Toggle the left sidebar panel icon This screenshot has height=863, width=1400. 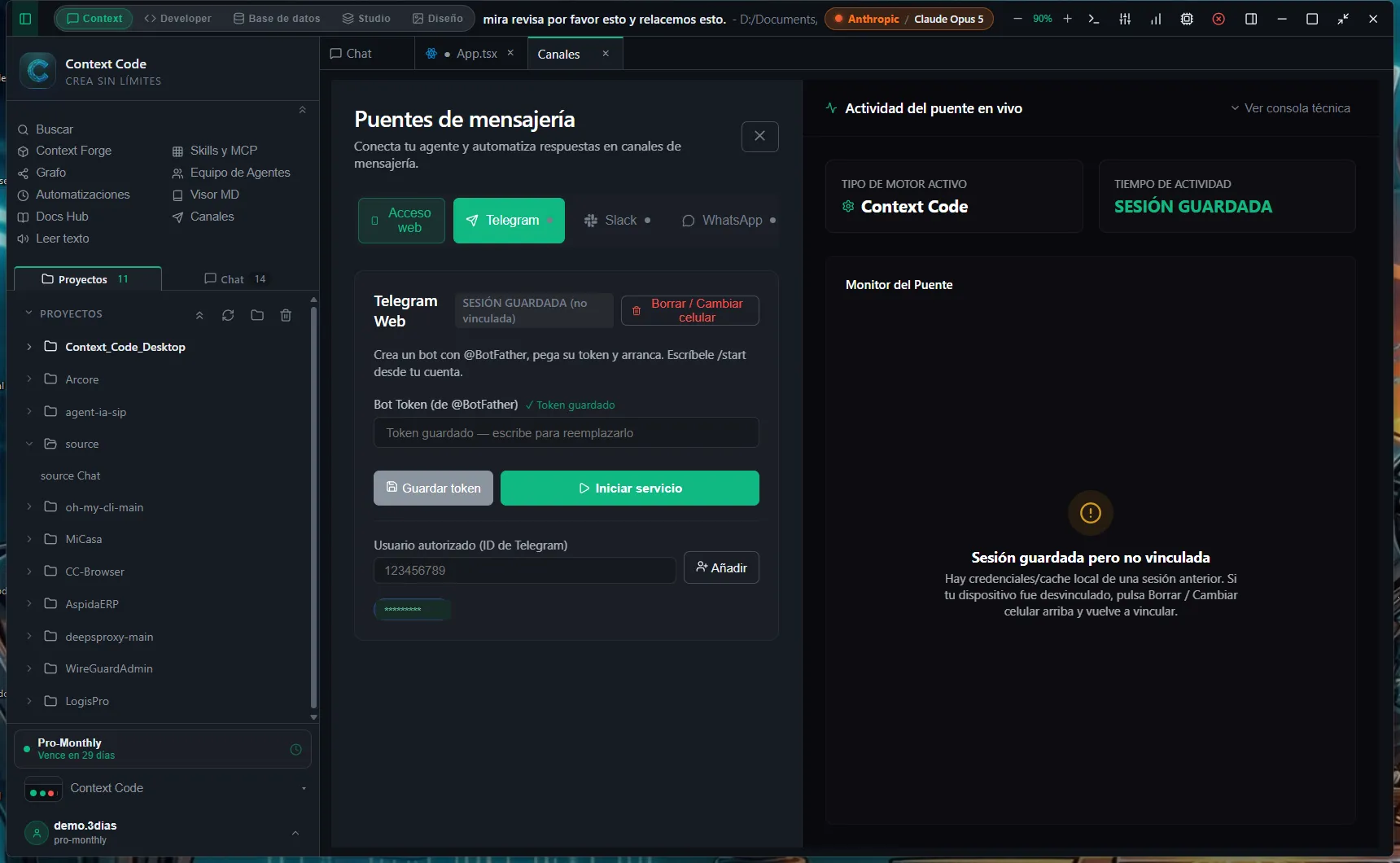25,19
